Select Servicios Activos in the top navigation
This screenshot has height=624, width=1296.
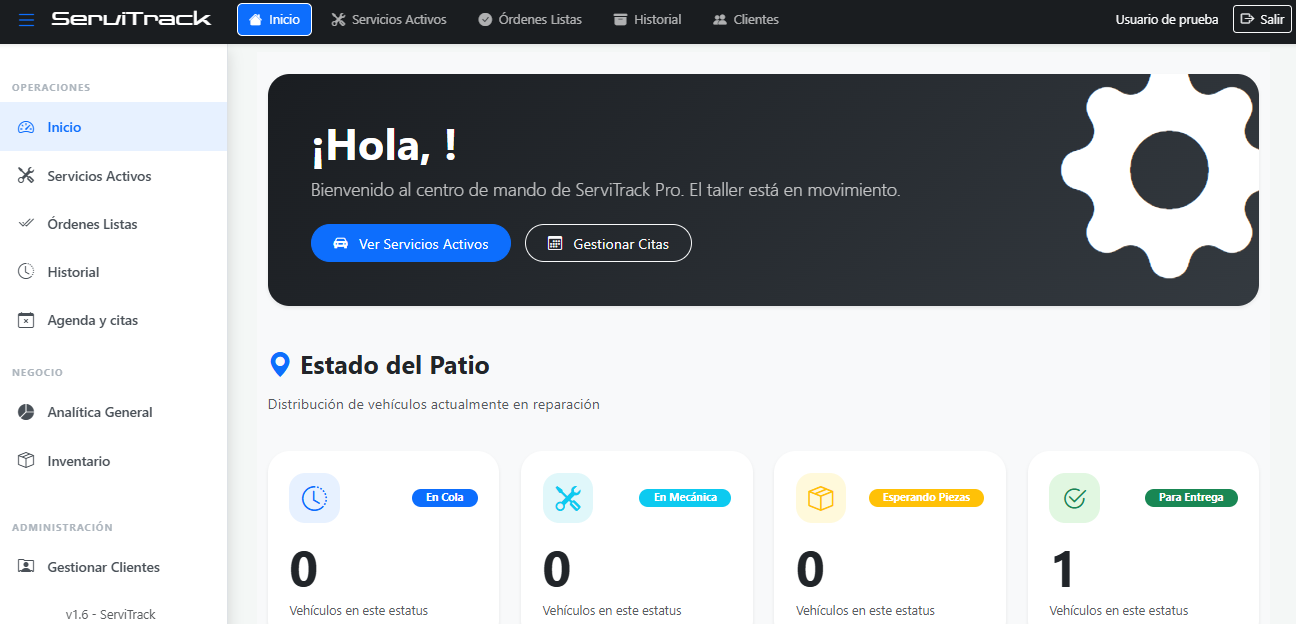coord(388,18)
